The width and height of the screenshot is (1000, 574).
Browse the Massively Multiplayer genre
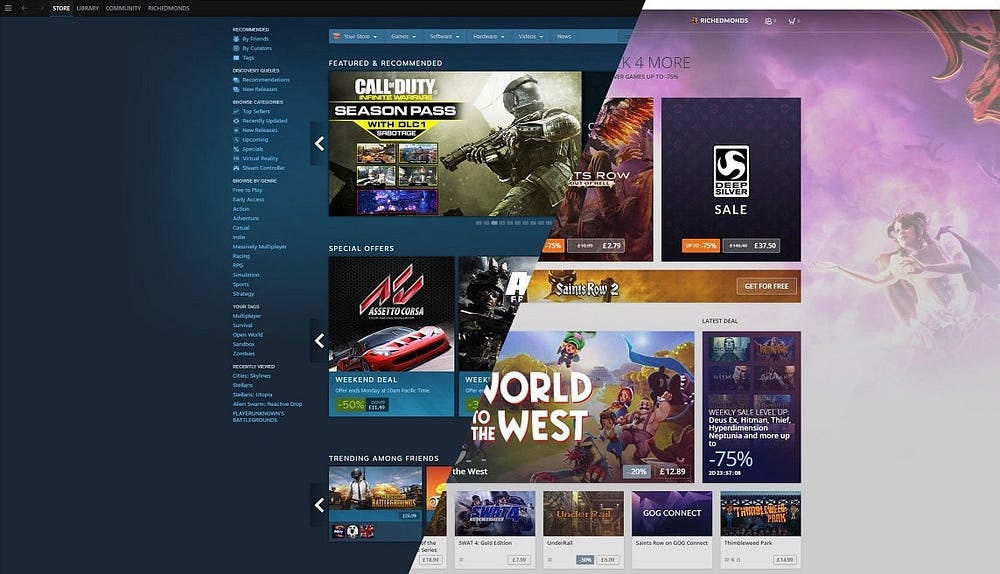(260, 247)
